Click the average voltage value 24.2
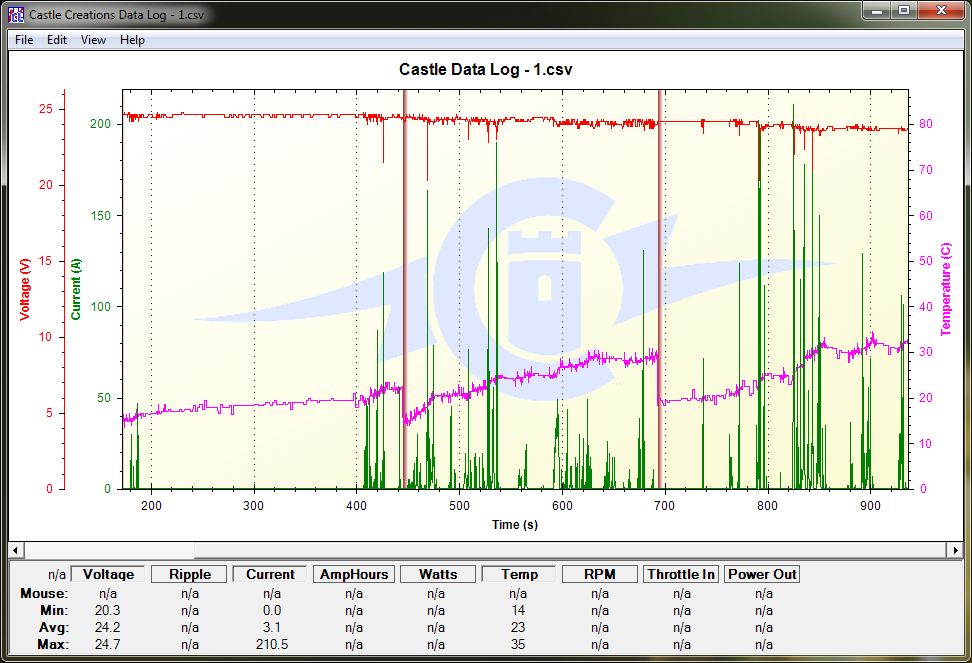This screenshot has width=972, height=663. pos(107,627)
